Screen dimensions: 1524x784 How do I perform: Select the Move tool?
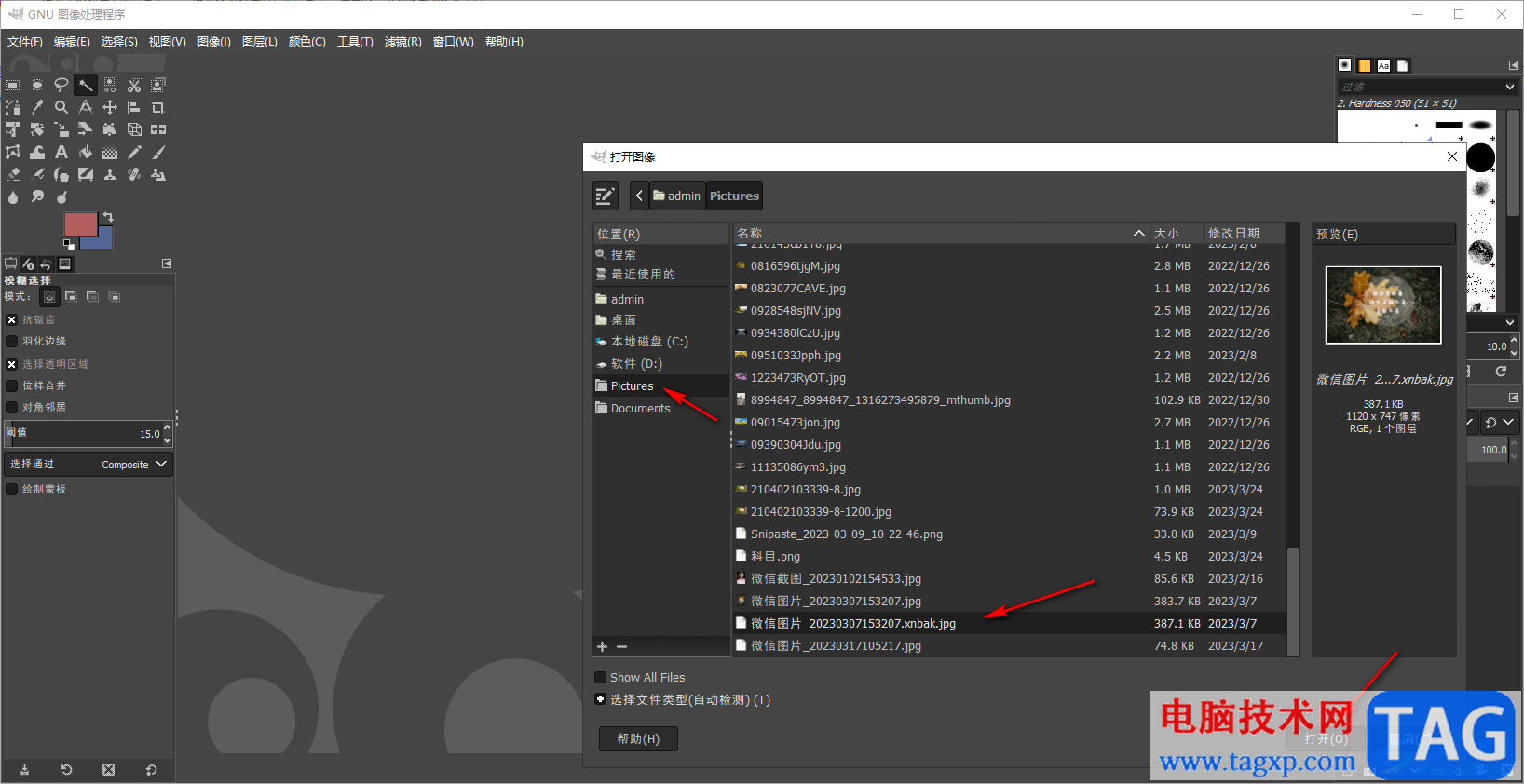(110, 107)
